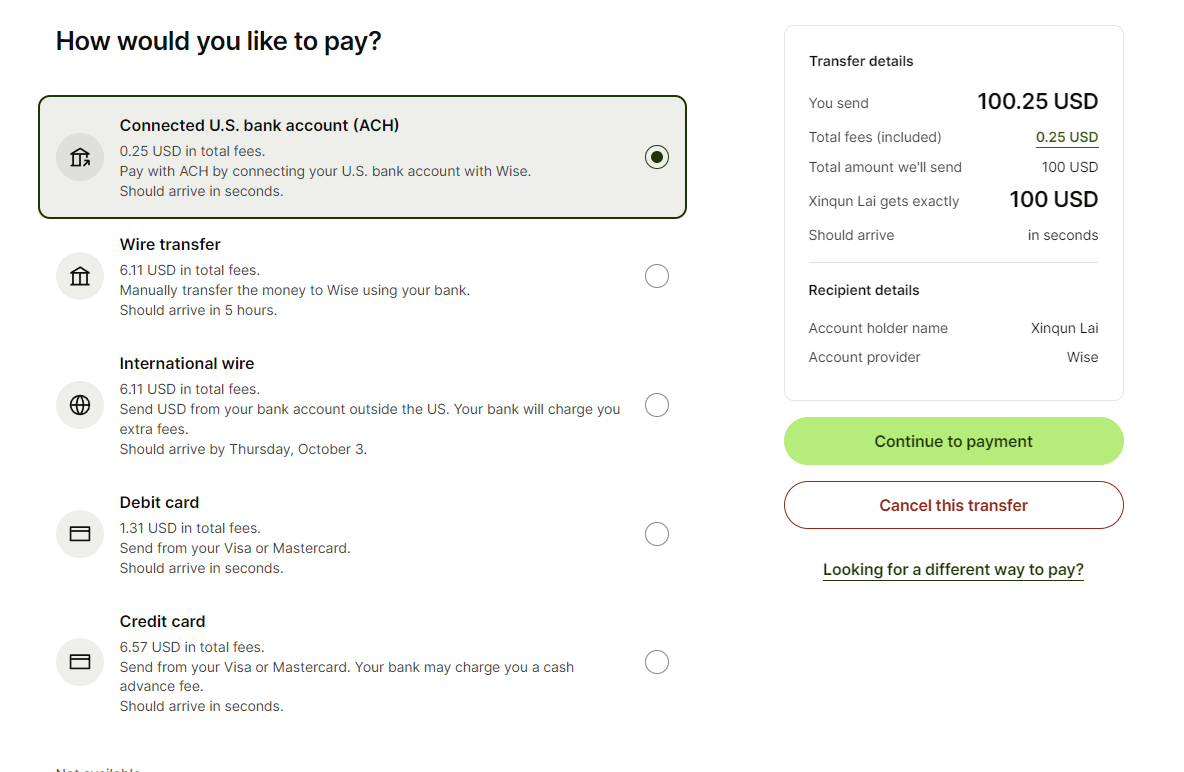1184x772 pixels.
Task: Click the 100.25 USD send amount
Action: pyautogui.click(x=1037, y=102)
